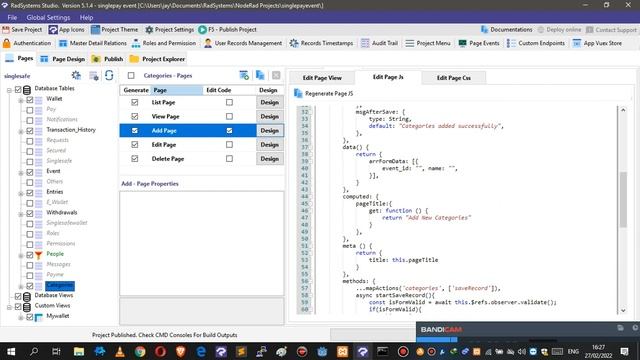The image size is (640, 360).
Task: Open the File menu
Action: click(x=12, y=18)
